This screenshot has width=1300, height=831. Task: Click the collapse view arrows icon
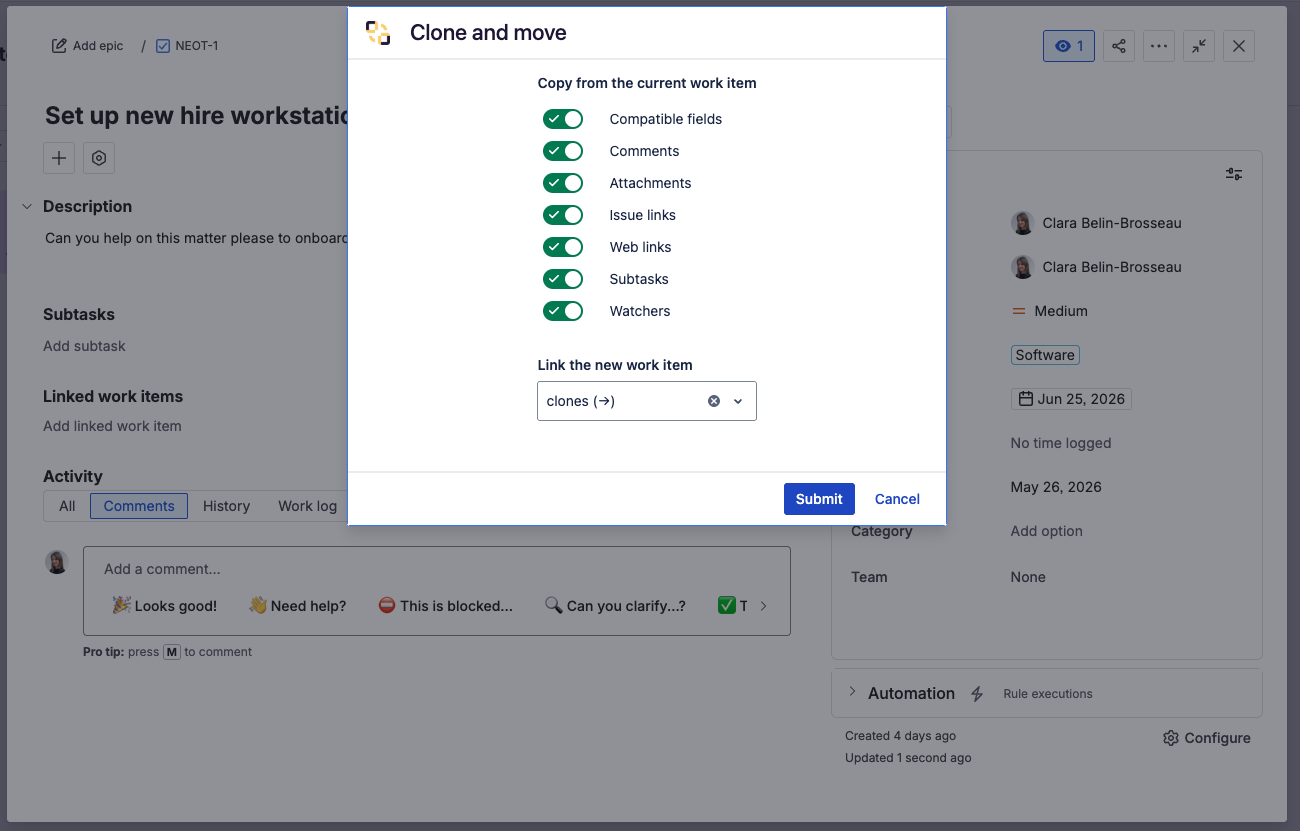[1199, 46]
